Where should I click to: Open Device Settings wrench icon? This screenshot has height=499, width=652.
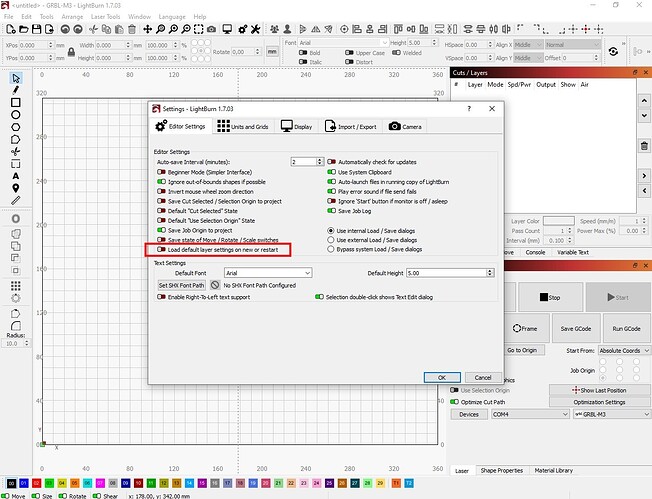click(255, 29)
